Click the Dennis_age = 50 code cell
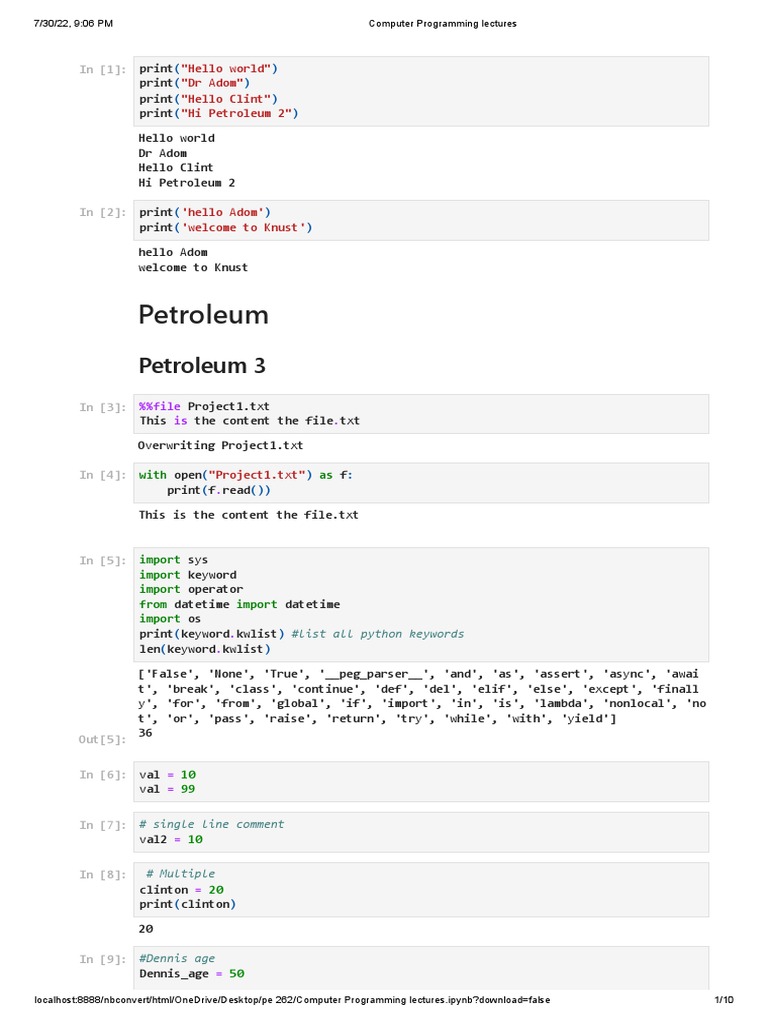Image resolution: width=768 pixels, height=1024 pixels. click(x=420, y=966)
